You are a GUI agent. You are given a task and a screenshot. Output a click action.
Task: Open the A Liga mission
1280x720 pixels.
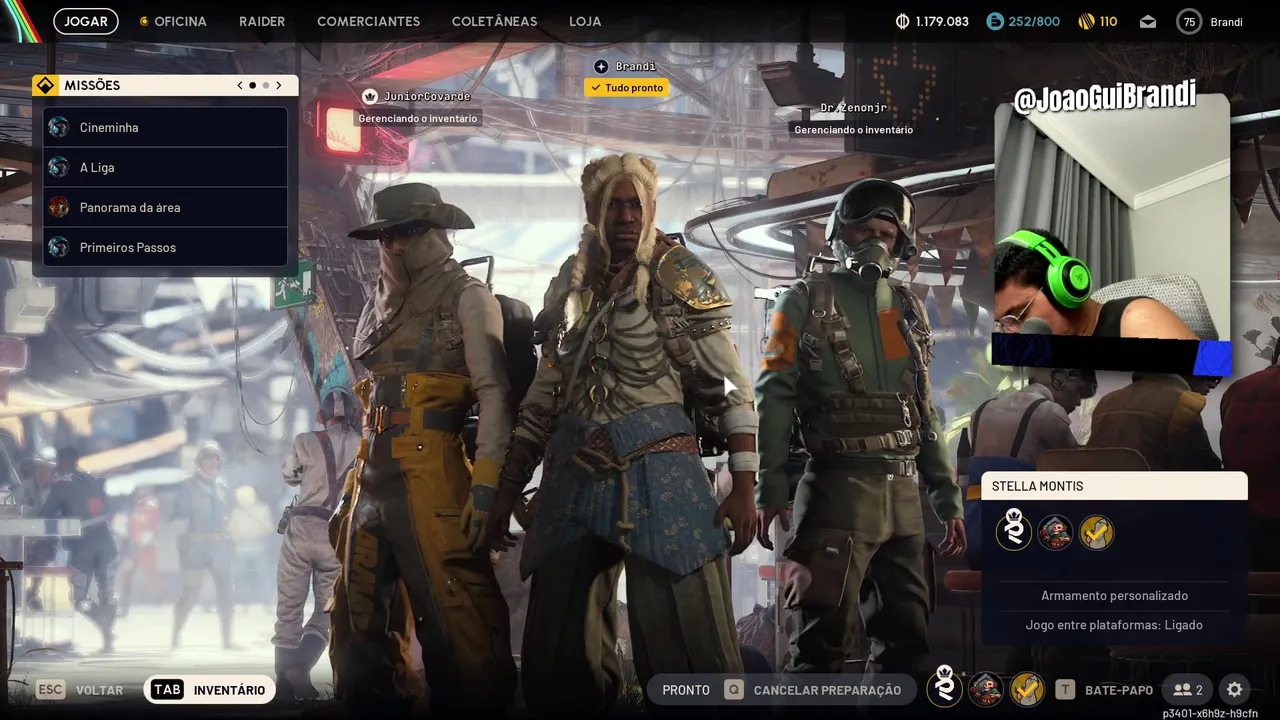165,167
